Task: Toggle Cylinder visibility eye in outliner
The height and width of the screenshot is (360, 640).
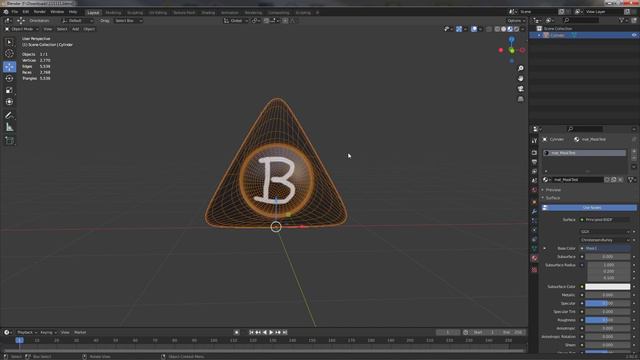Action: pyautogui.click(x=634, y=35)
